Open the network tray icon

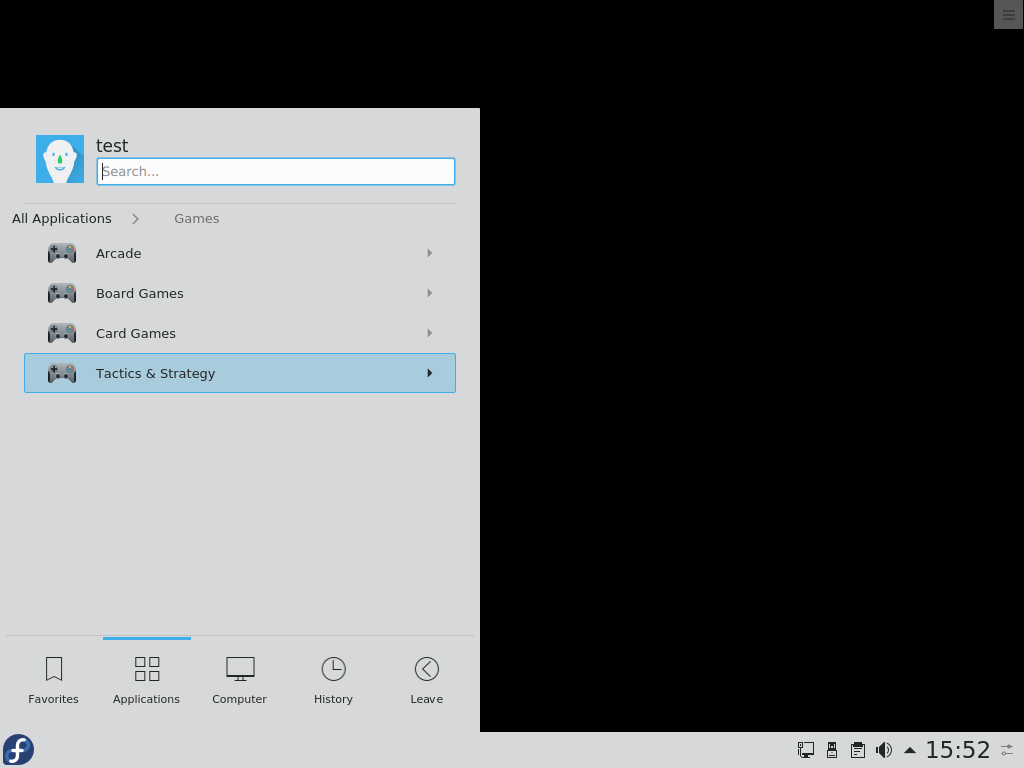[x=806, y=750]
